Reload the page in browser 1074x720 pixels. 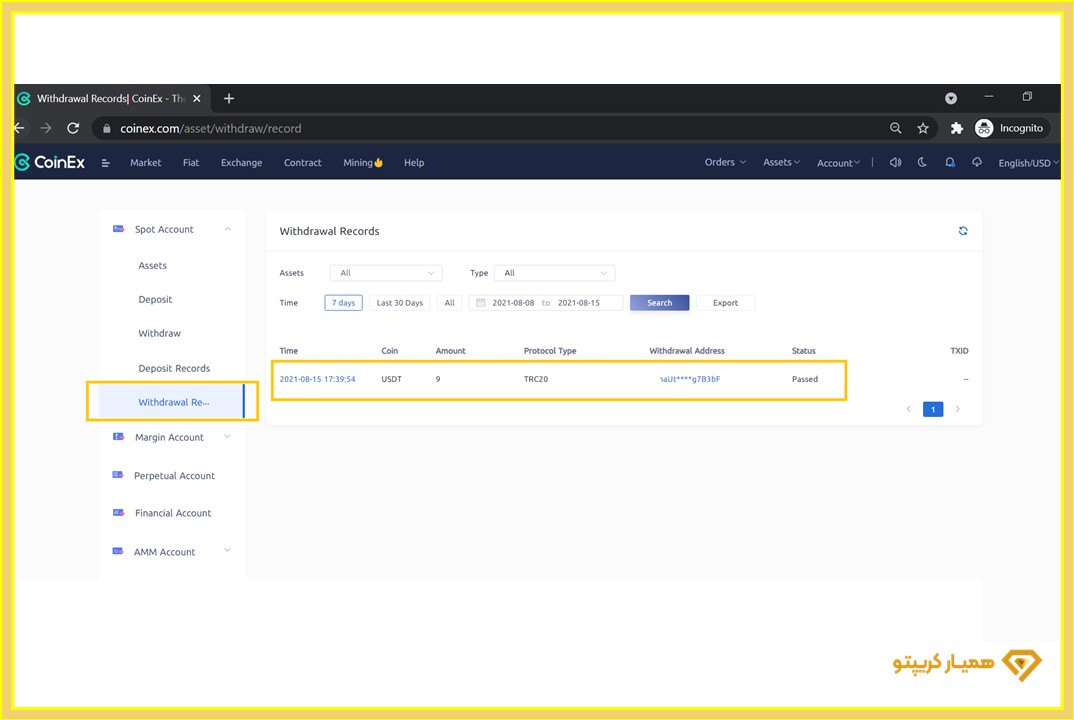coord(73,128)
